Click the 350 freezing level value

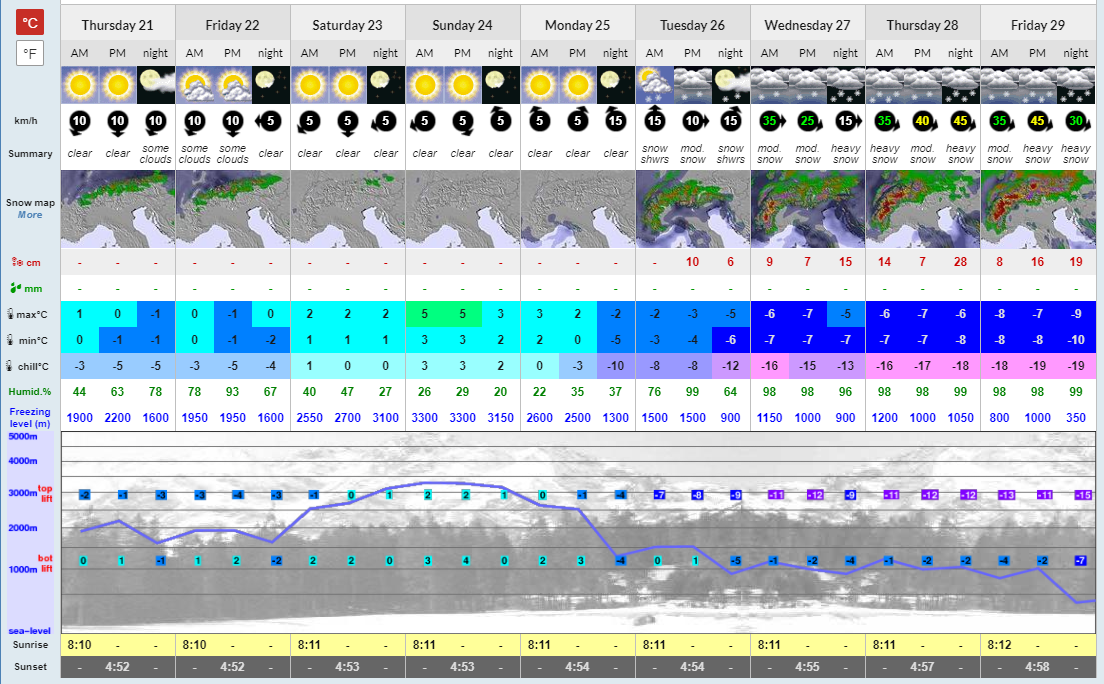click(x=1076, y=418)
